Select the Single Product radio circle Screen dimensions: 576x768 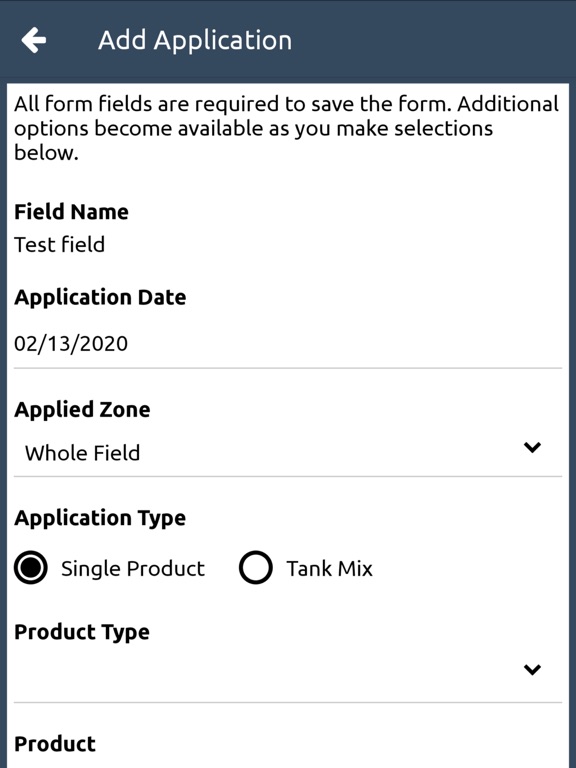[31, 568]
